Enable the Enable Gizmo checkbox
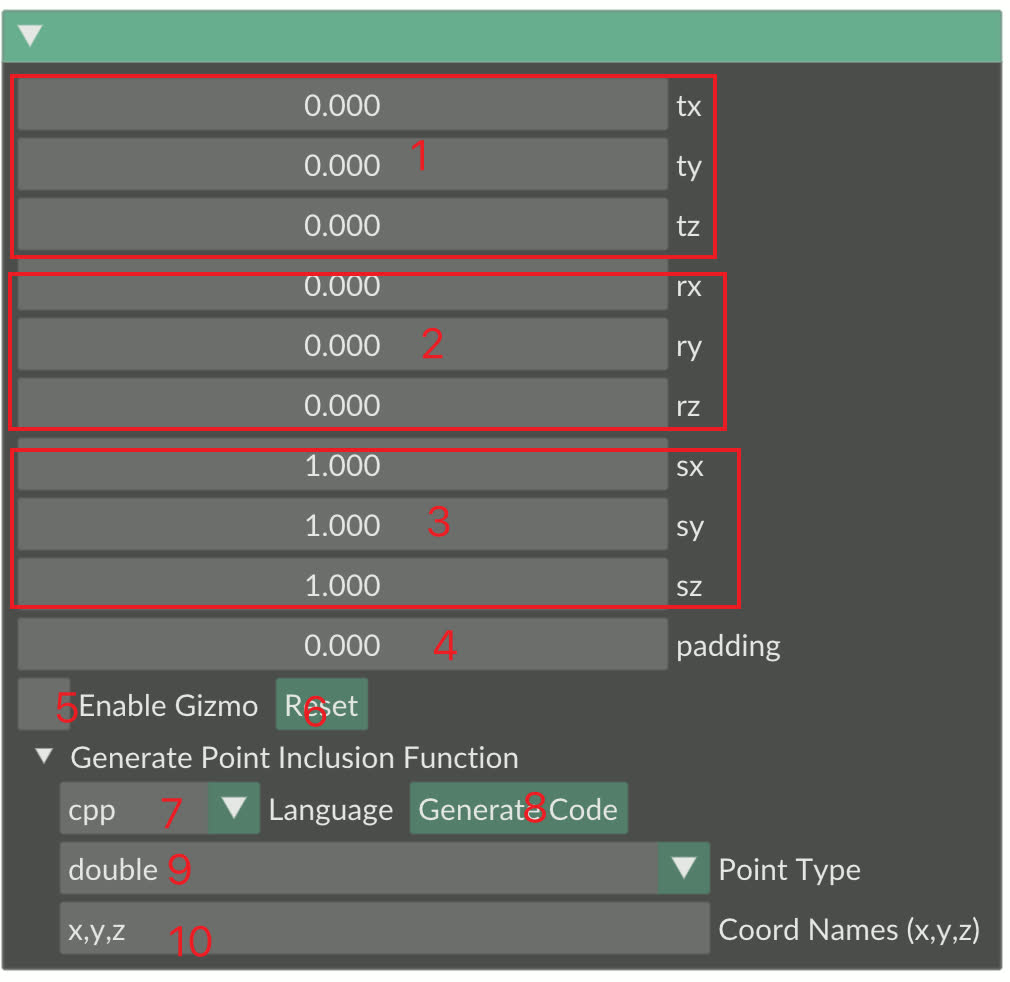This screenshot has width=1010, height=982. coord(41,704)
